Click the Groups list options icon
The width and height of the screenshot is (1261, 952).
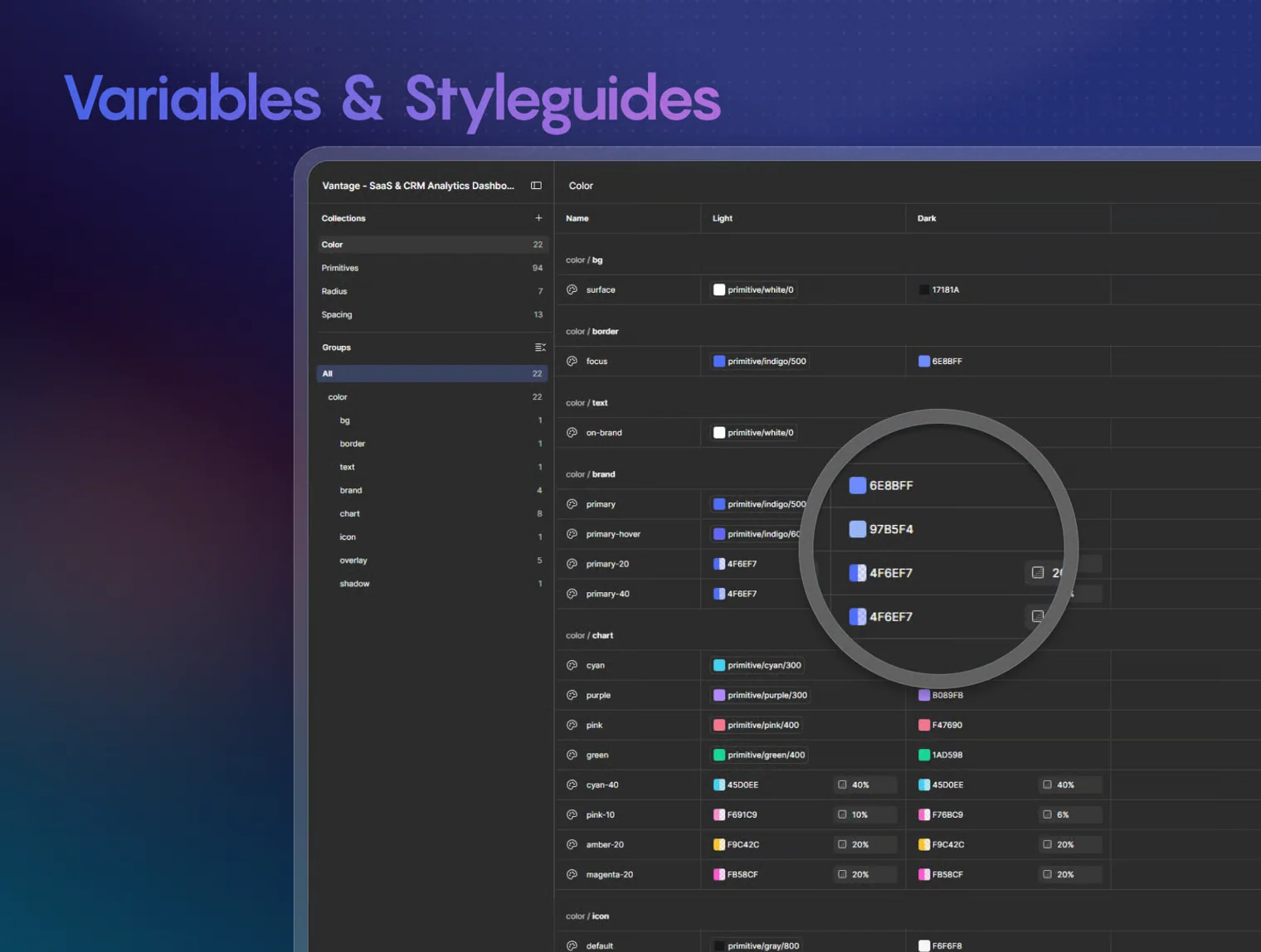point(540,347)
